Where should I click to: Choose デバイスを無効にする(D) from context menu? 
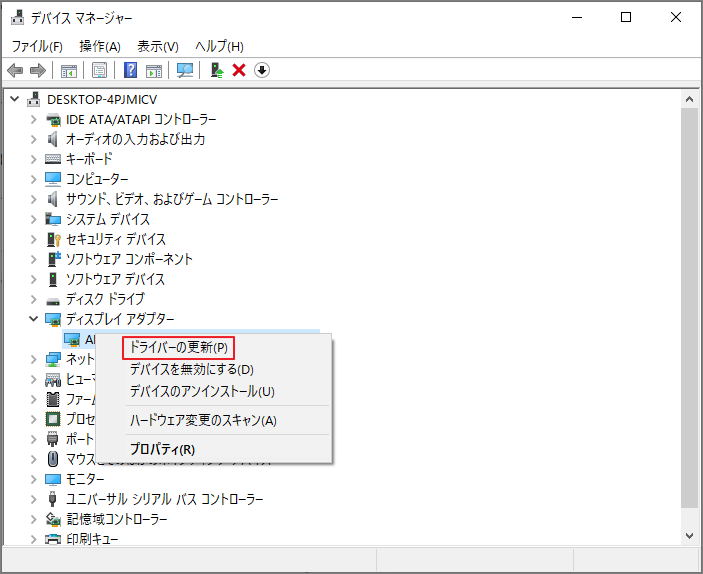pyautogui.click(x=191, y=370)
